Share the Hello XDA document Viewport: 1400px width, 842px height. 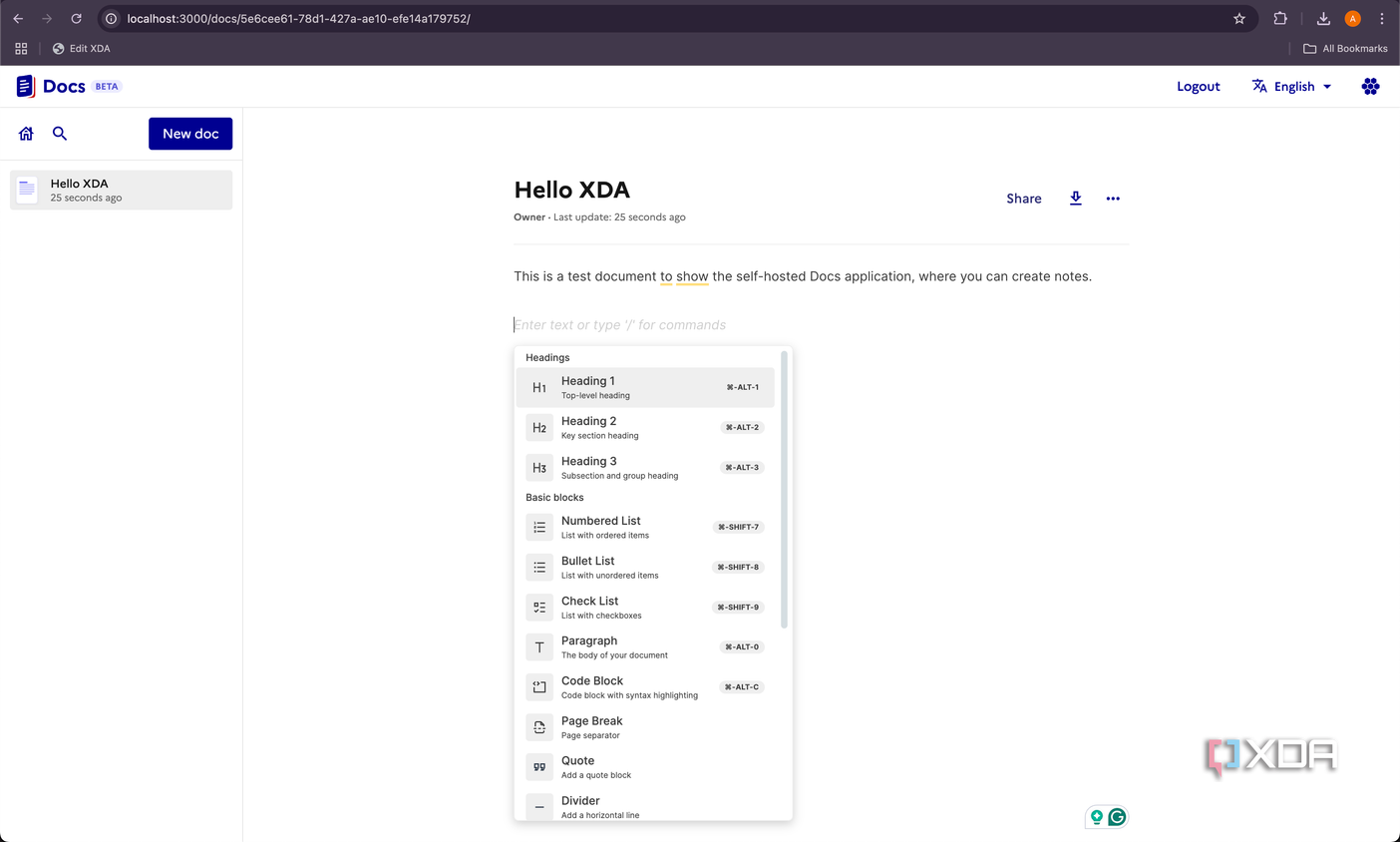coord(1024,199)
